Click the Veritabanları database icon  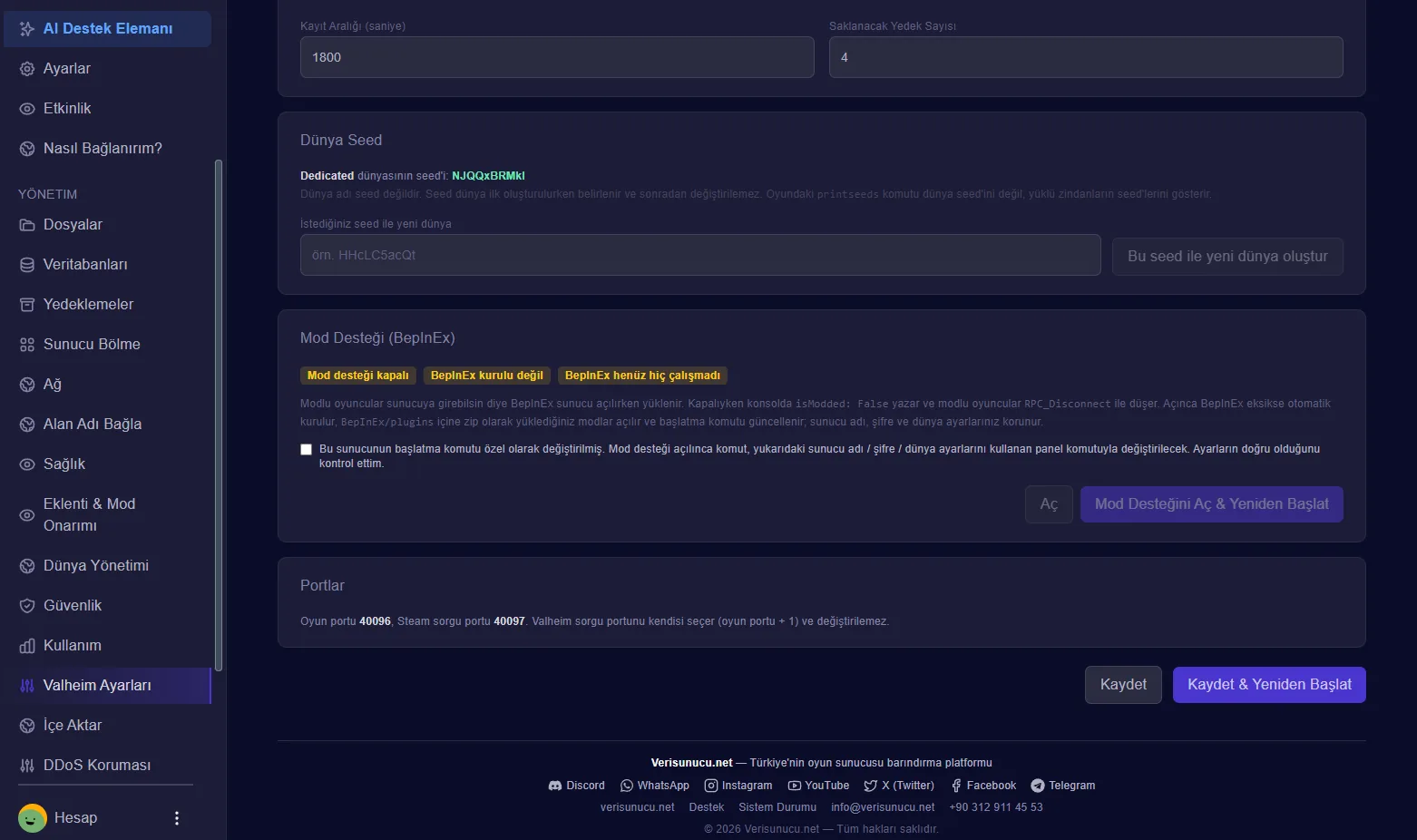pos(27,265)
